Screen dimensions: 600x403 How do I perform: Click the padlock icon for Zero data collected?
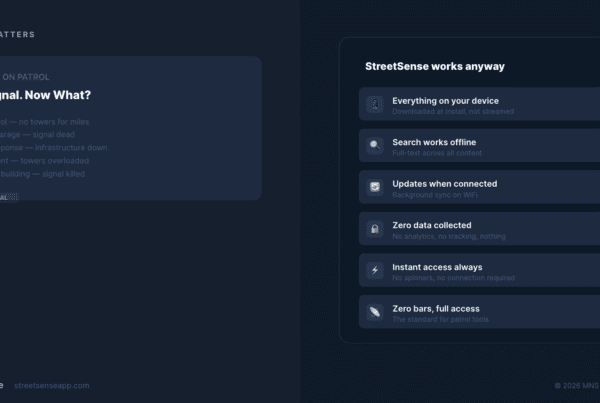[375, 229]
